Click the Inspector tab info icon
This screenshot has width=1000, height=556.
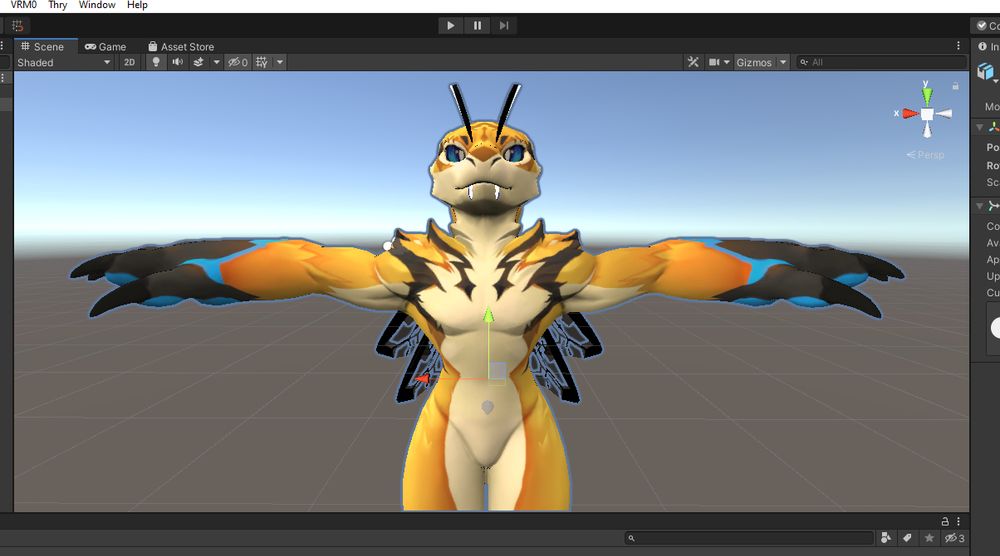982,47
